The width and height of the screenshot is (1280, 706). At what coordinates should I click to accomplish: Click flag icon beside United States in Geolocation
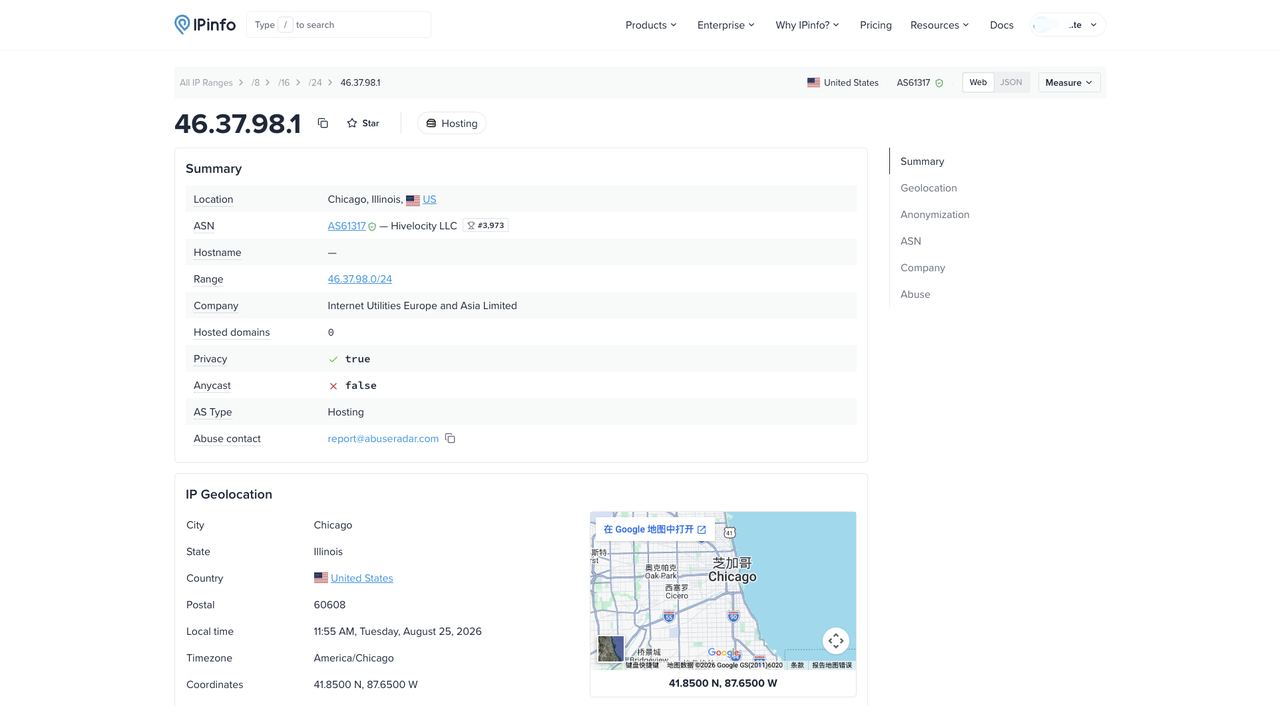point(321,578)
